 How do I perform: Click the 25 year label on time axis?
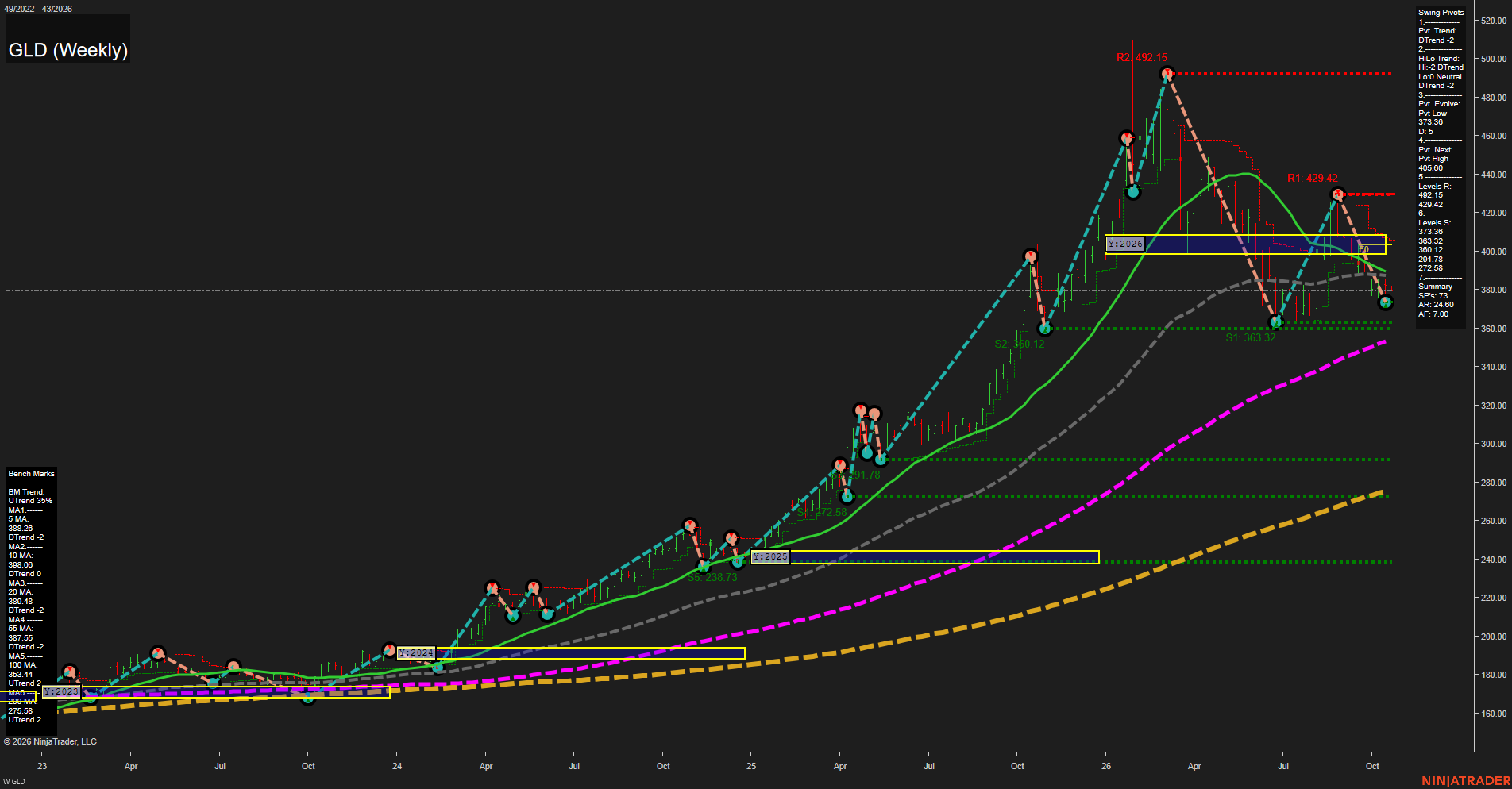(751, 766)
